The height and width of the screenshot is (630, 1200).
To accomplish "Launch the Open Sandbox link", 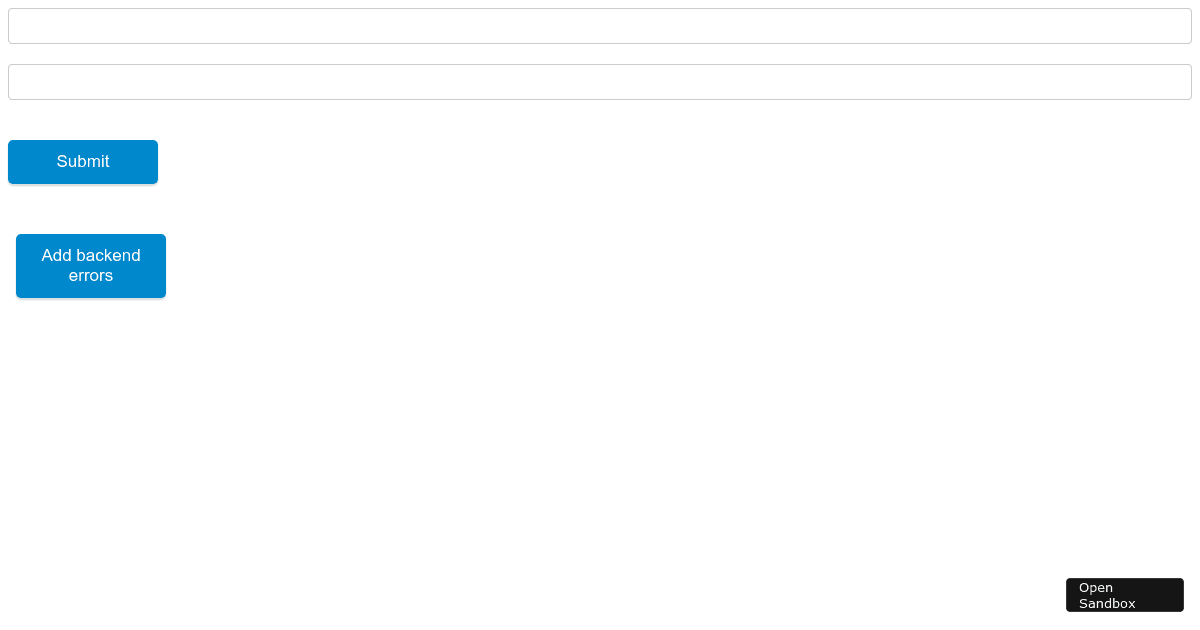I will coord(1125,595).
